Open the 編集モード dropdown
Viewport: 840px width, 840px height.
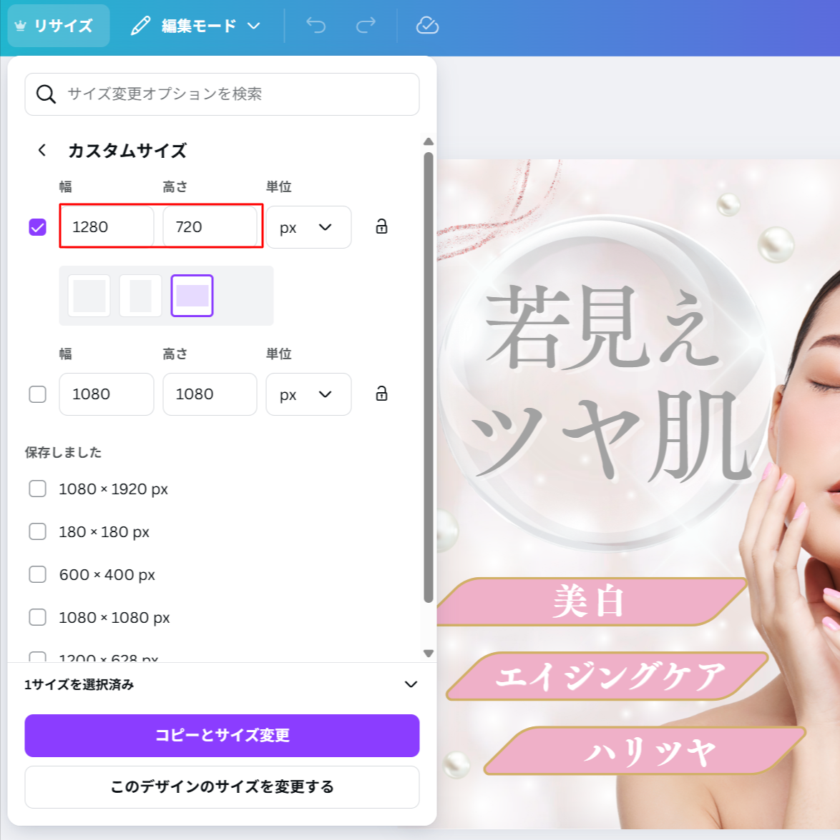(x=196, y=26)
